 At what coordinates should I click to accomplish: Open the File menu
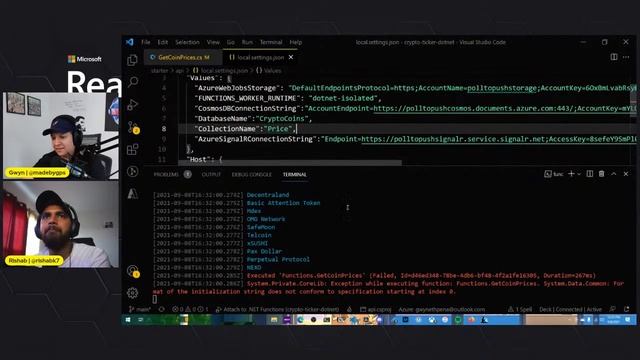tap(146, 42)
